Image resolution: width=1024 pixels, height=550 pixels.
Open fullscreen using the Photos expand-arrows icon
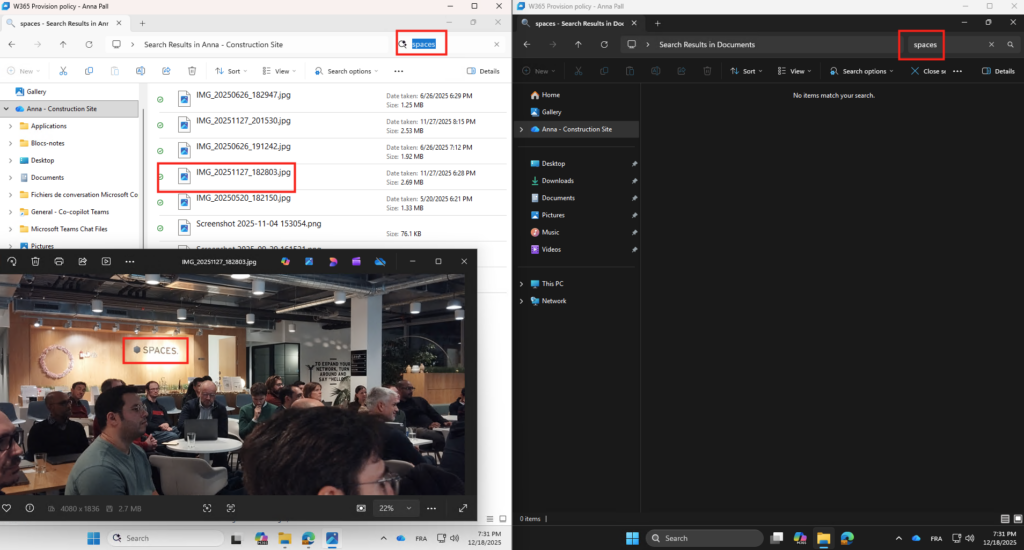click(463, 508)
